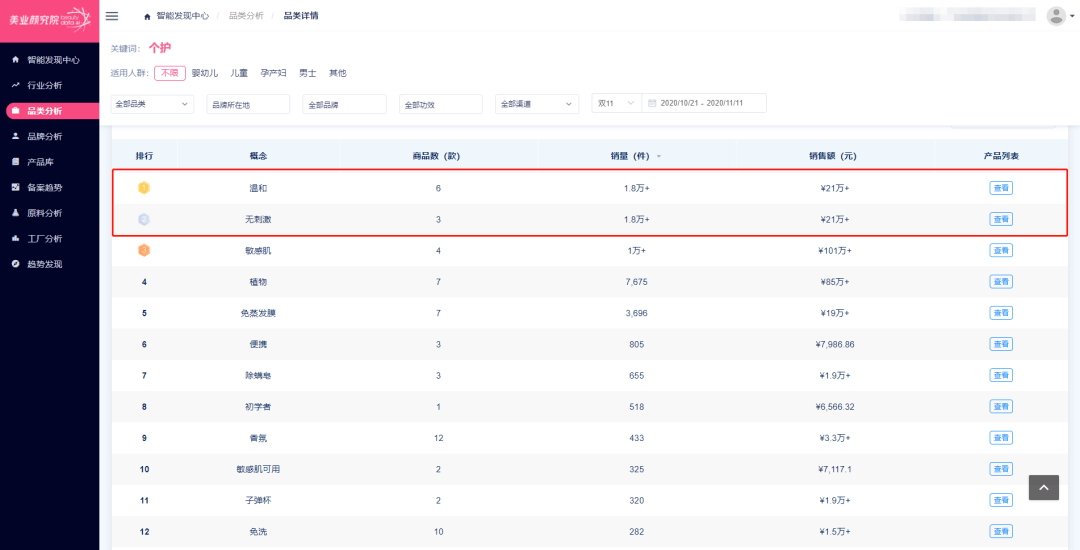Click 查看 button for 温和 row
The width and height of the screenshot is (1080, 550).
coord(1001,188)
